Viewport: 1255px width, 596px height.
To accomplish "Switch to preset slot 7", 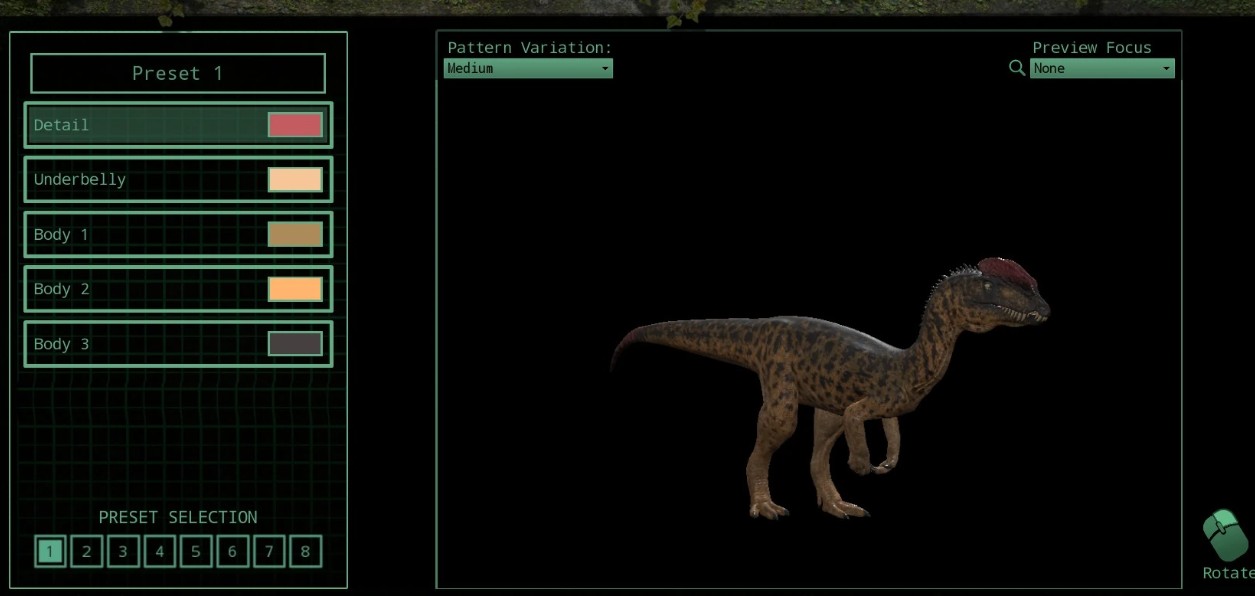I will [x=269, y=551].
